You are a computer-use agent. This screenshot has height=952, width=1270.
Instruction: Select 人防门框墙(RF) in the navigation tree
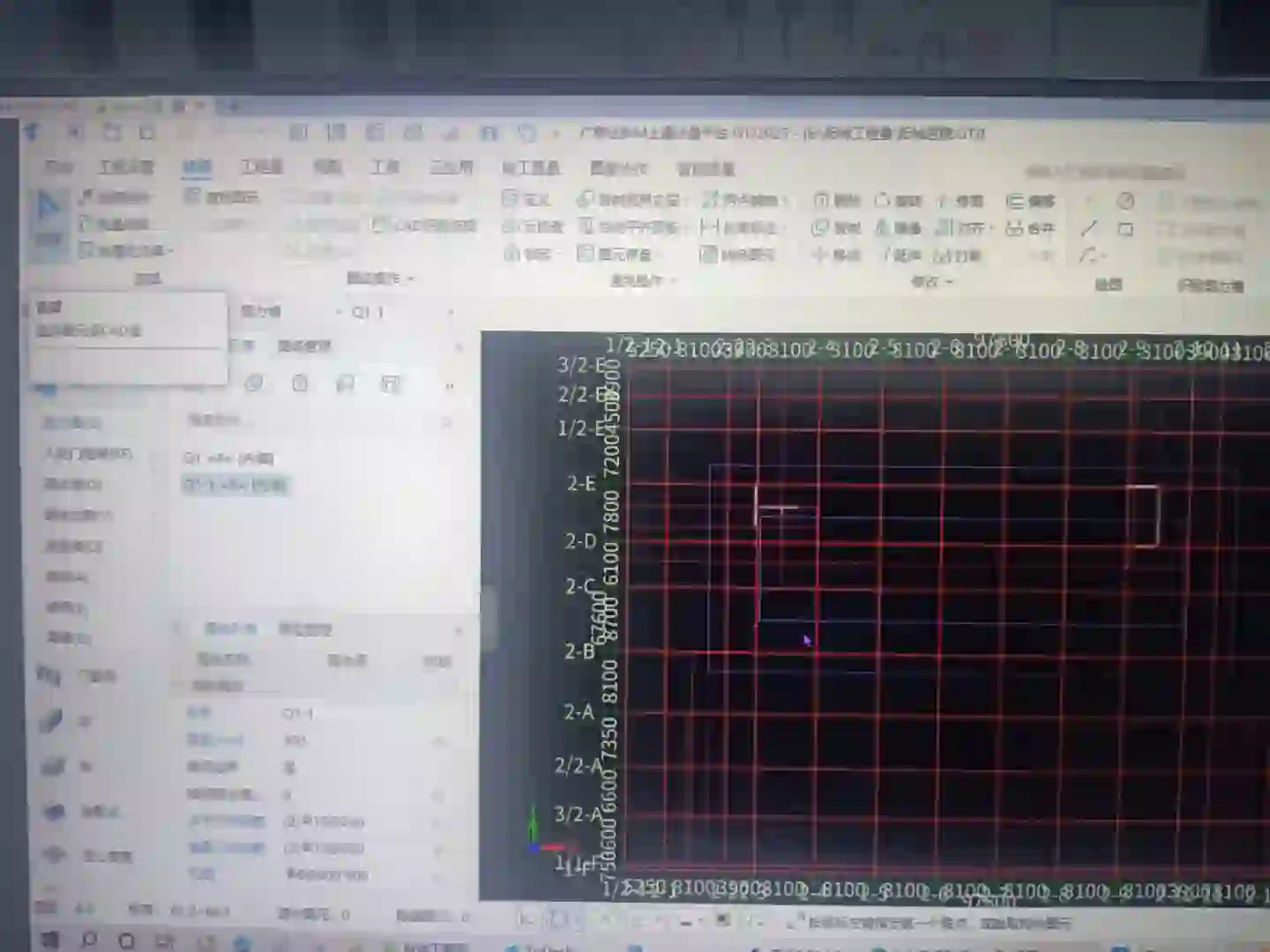[88, 454]
